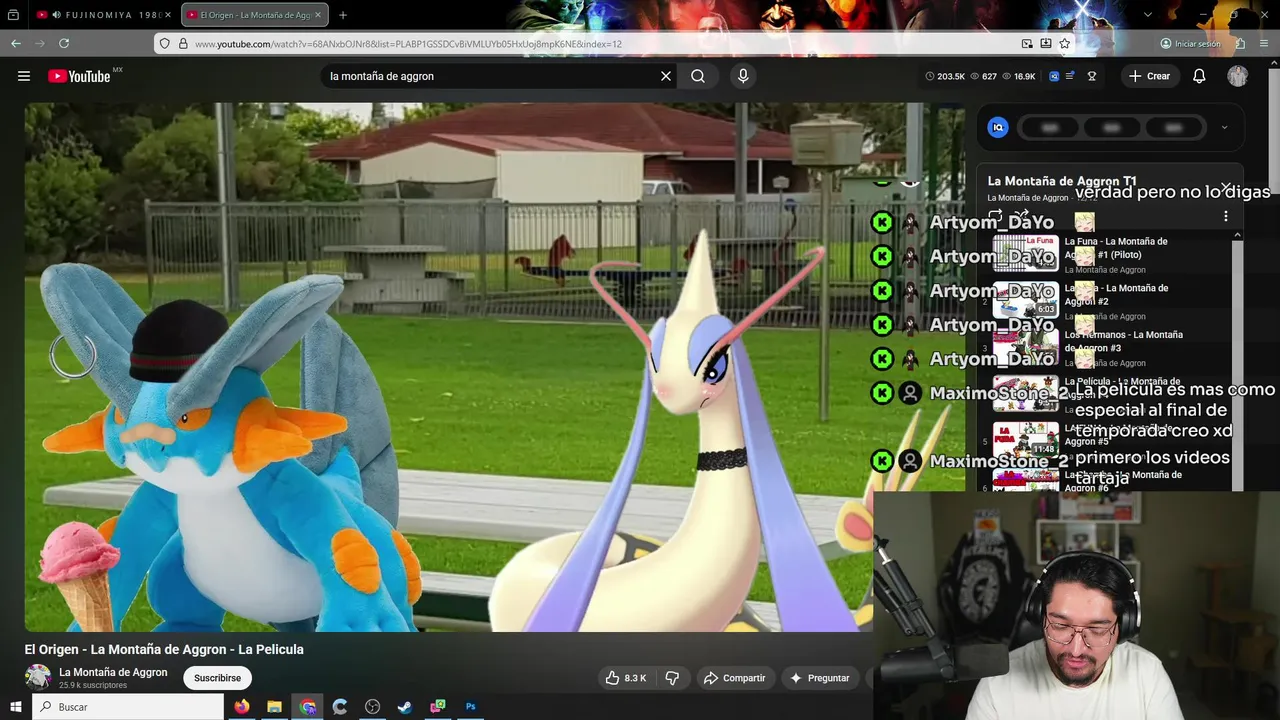The image size is (1280, 720).
Task: Expand the list all tabs chevron
Action: 1147,15
